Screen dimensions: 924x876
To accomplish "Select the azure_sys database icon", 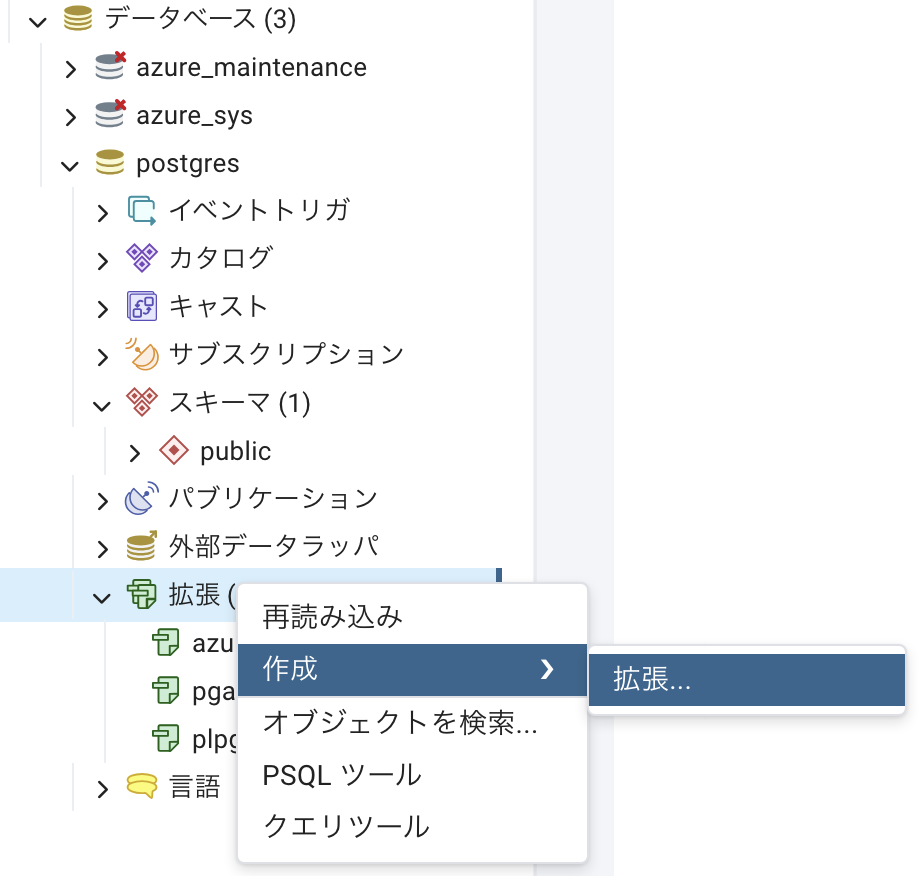I will coord(110,114).
